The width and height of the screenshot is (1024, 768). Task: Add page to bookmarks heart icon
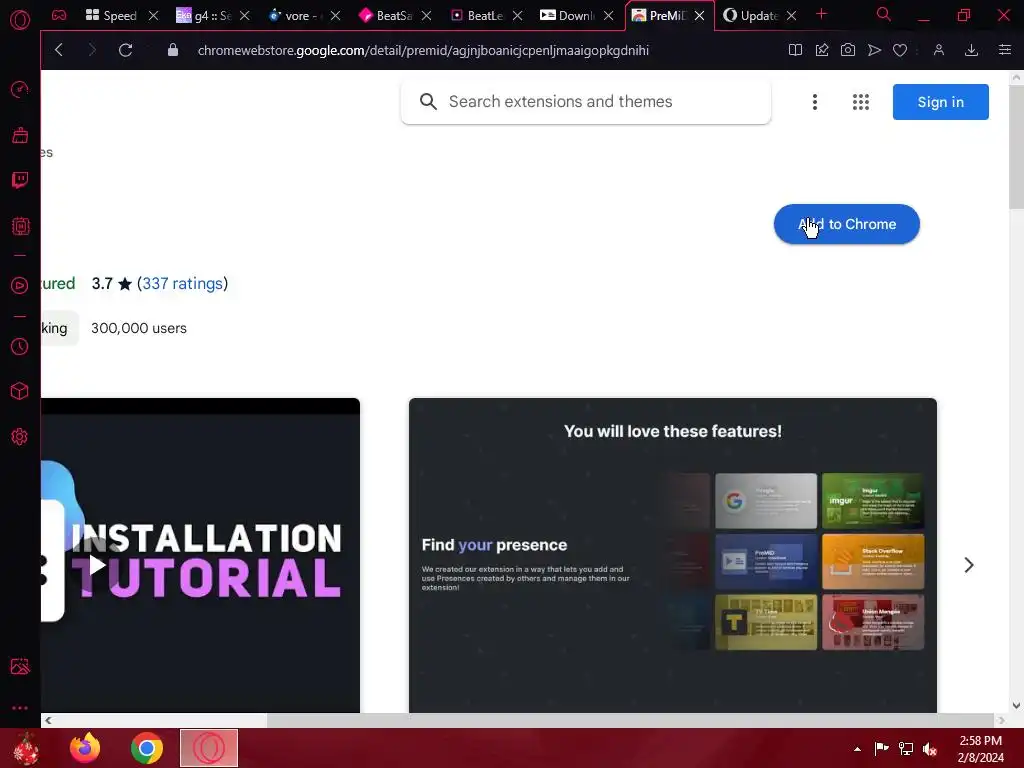pos(900,50)
